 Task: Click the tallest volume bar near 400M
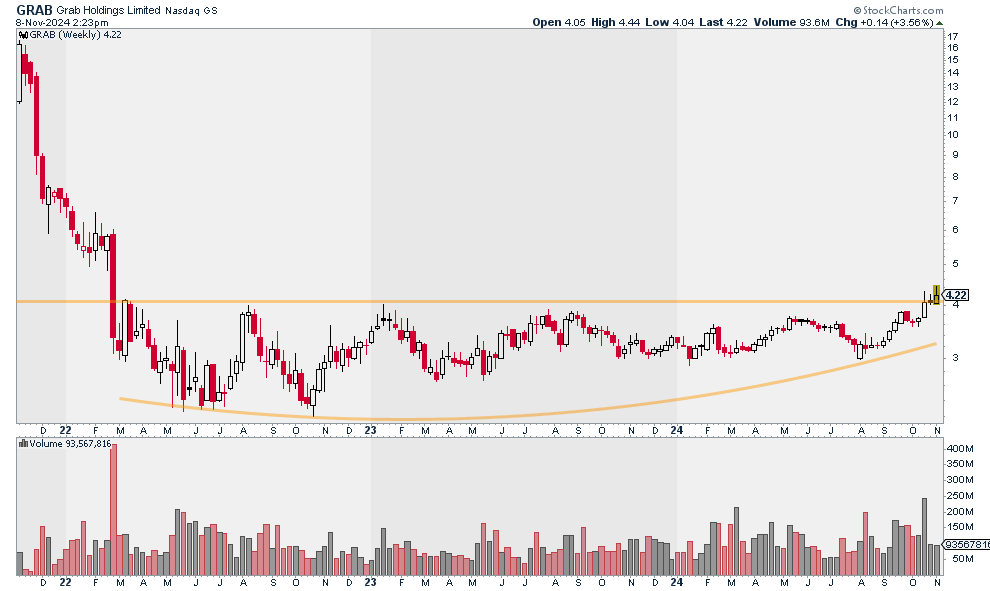[x=114, y=510]
